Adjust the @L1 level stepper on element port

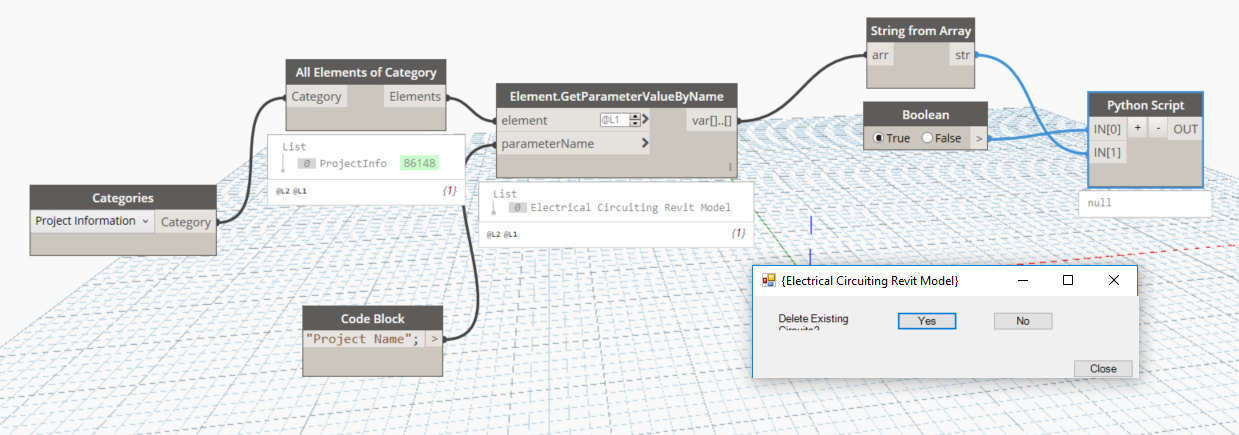coord(635,120)
